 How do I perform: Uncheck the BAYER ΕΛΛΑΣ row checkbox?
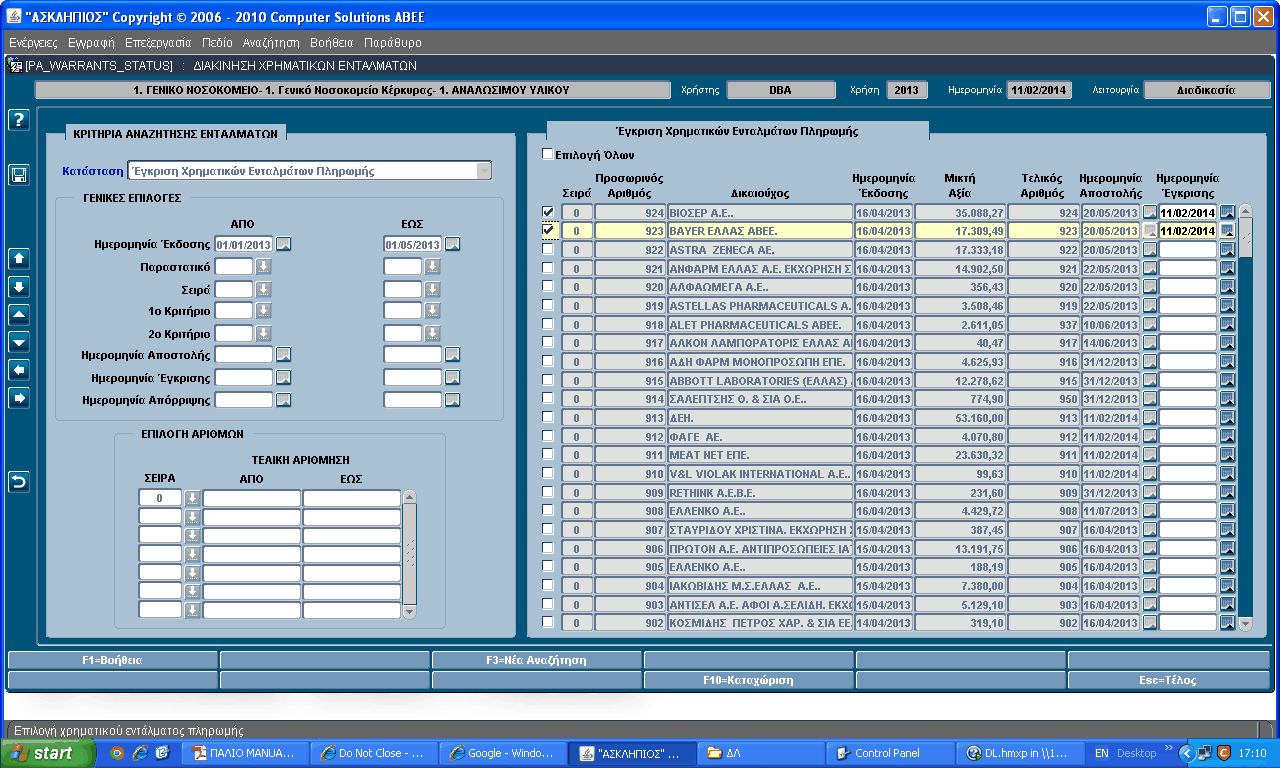[547, 230]
